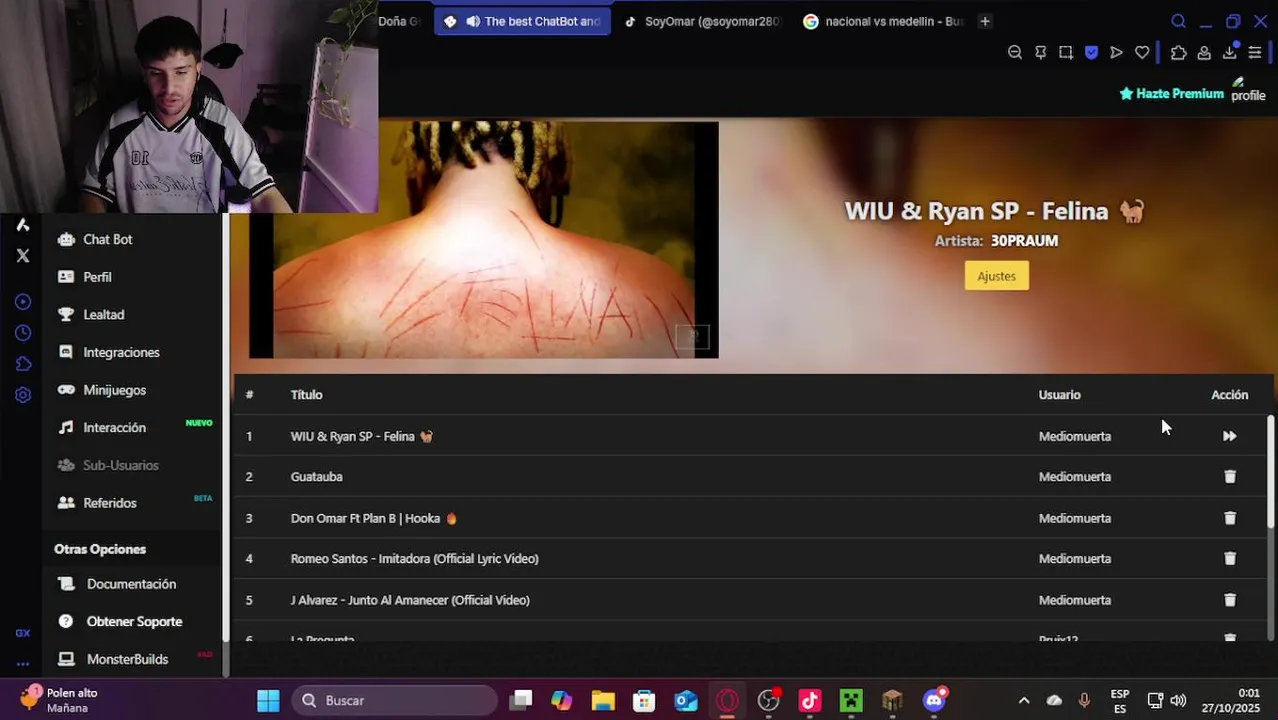Viewport: 1278px width, 720px height.
Task: Open Minijuegos section
Action: point(114,390)
